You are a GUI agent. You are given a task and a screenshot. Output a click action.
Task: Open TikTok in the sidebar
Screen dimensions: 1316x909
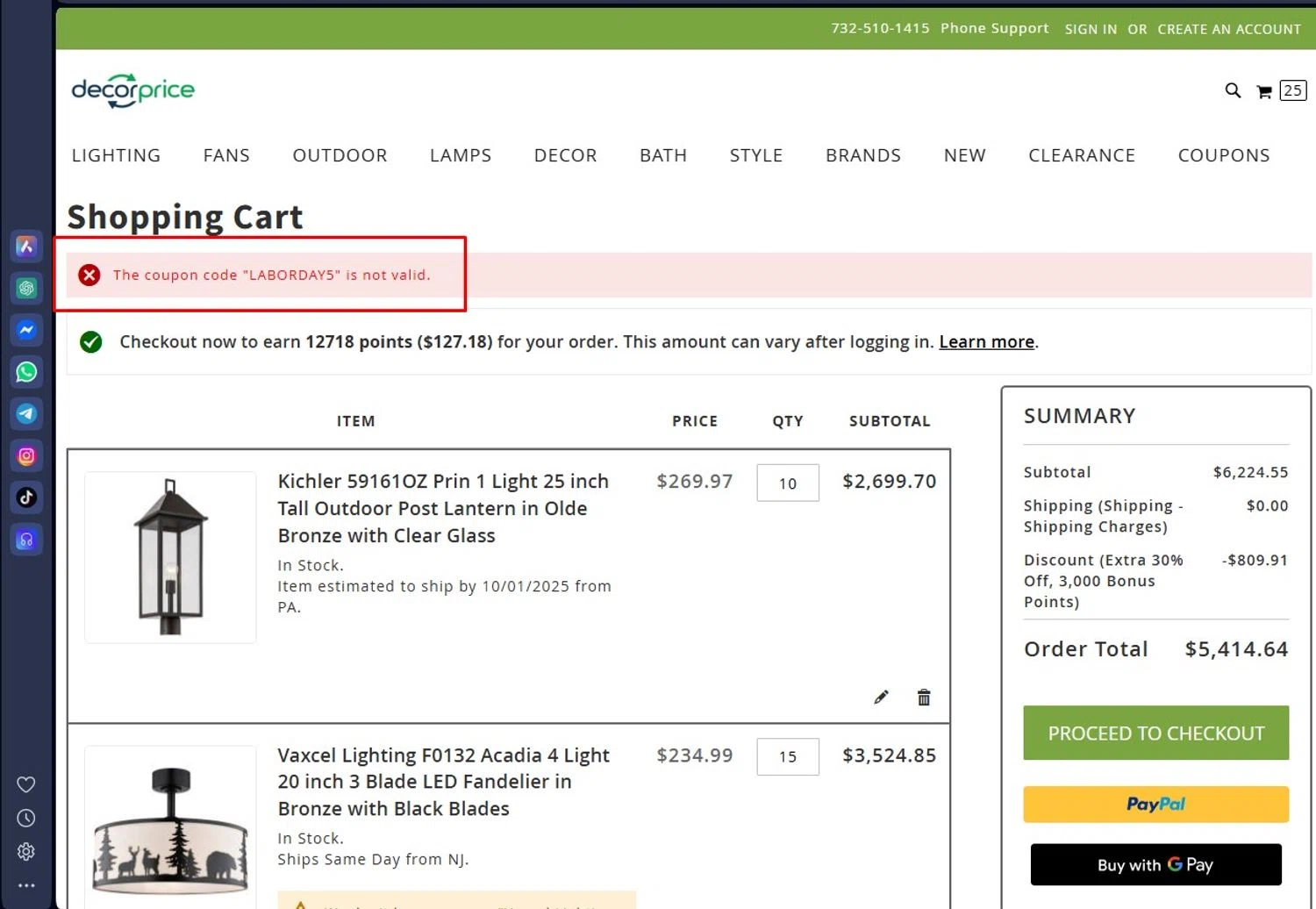(26, 497)
